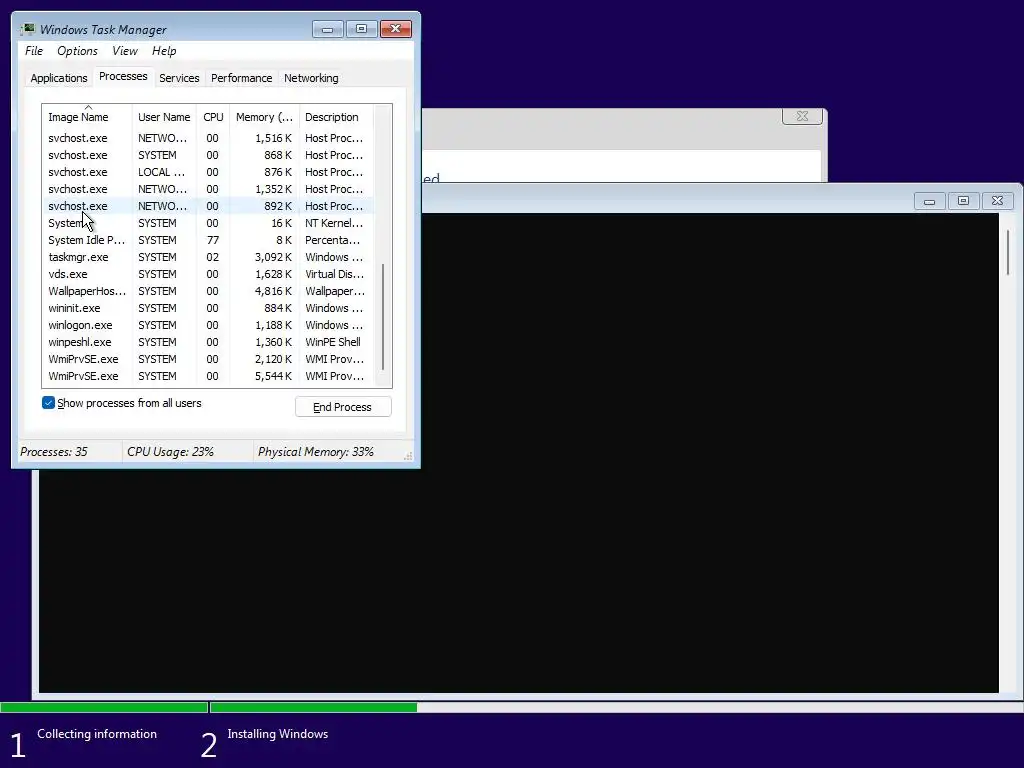1024x768 pixels.
Task: Click the End Process button
Action: (x=343, y=407)
